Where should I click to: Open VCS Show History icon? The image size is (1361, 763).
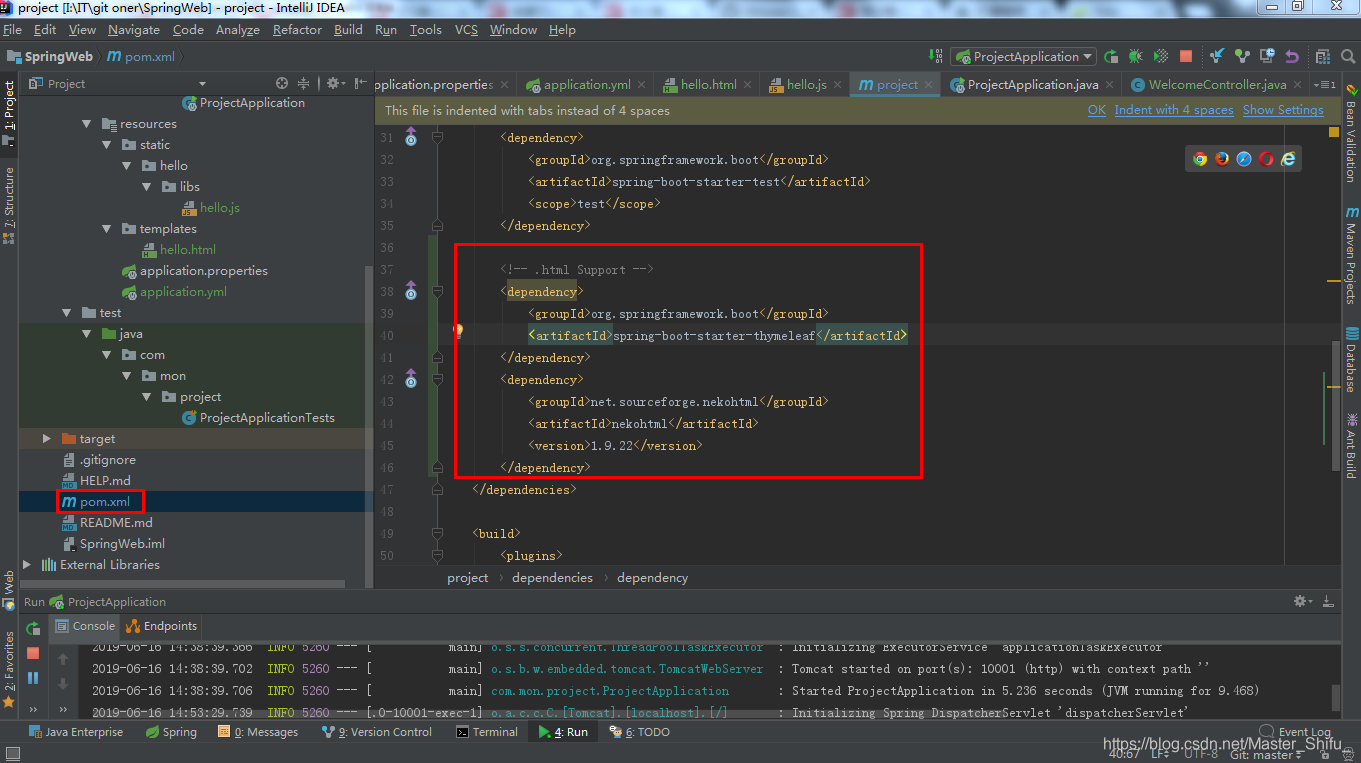coord(1267,57)
